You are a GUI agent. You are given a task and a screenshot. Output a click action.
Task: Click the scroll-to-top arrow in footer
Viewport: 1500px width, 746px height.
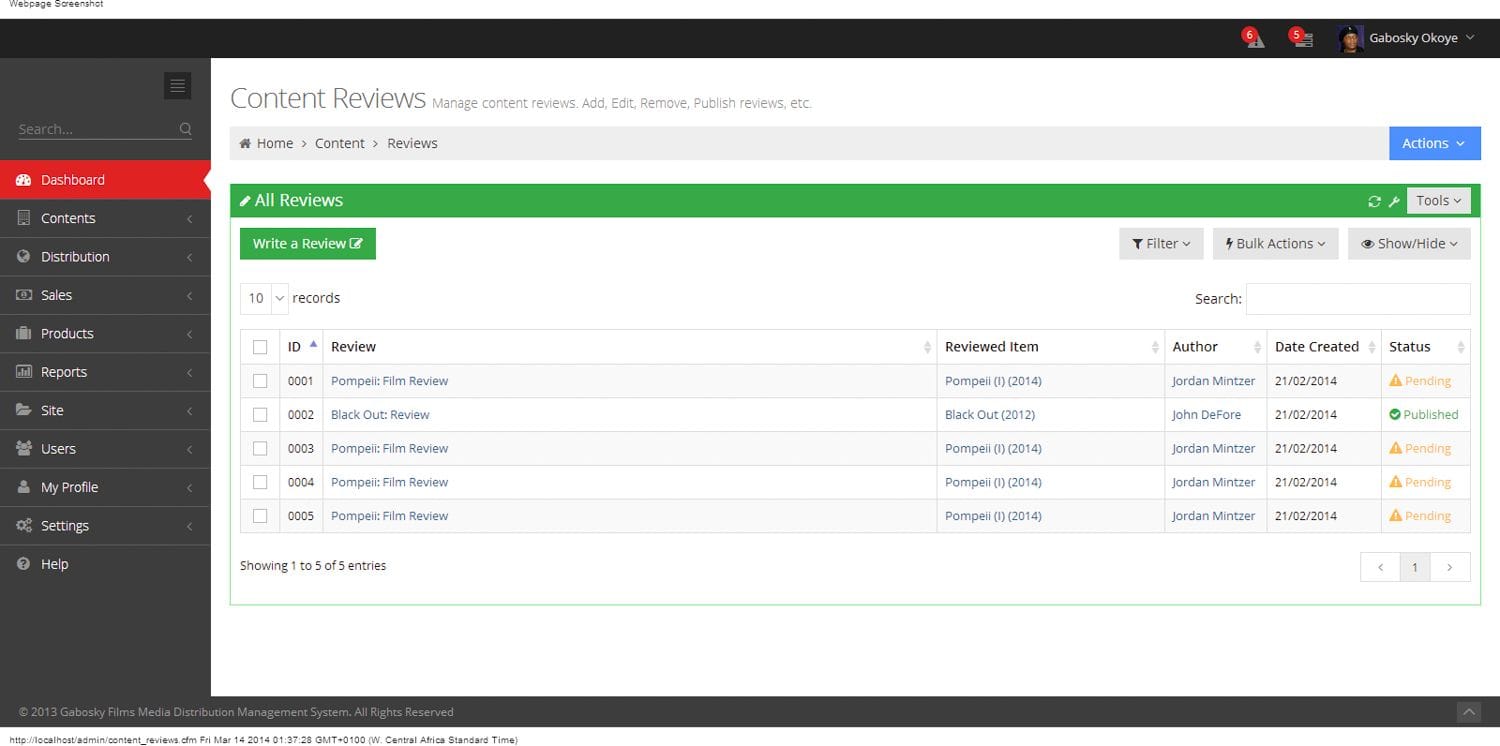[x=1468, y=712]
